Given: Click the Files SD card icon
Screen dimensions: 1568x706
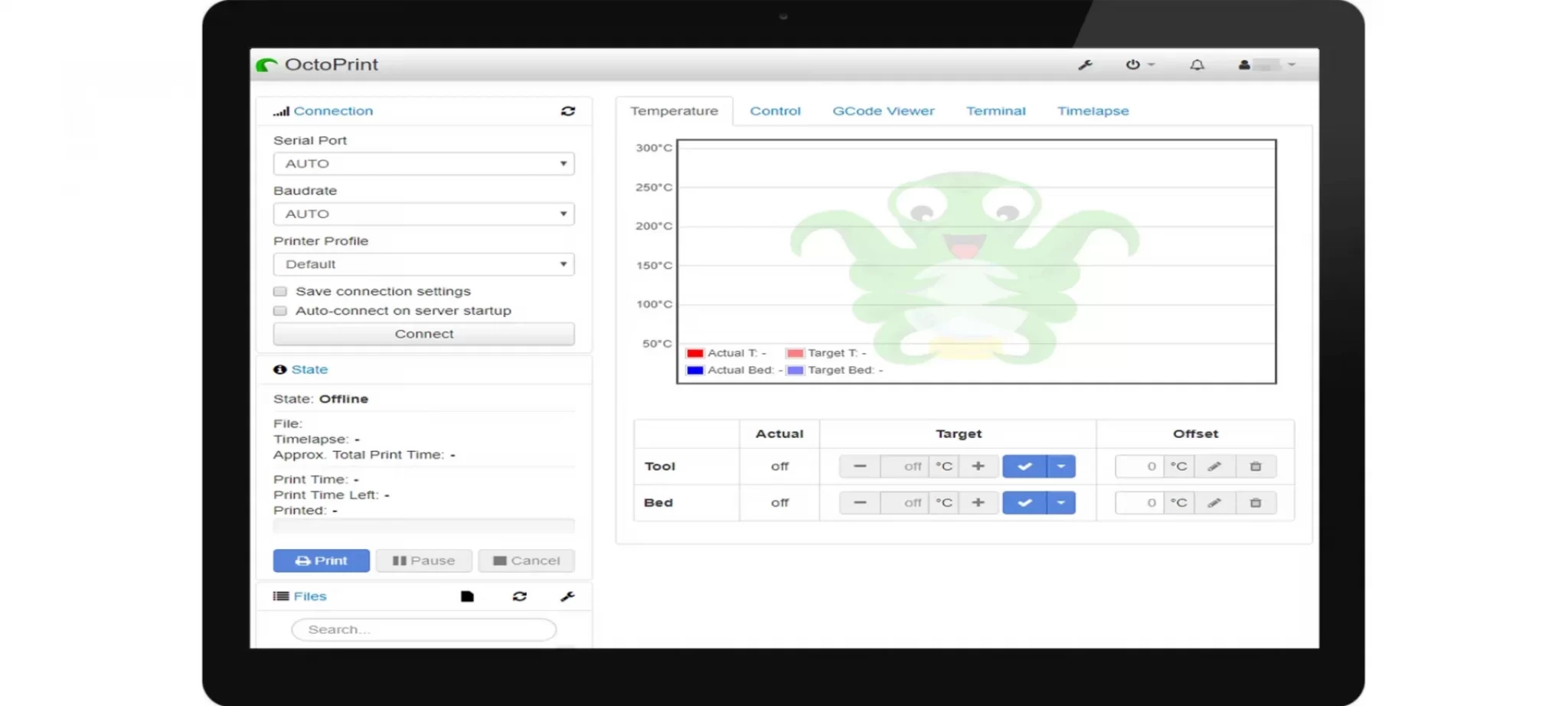Looking at the screenshot, I should click(467, 597).
